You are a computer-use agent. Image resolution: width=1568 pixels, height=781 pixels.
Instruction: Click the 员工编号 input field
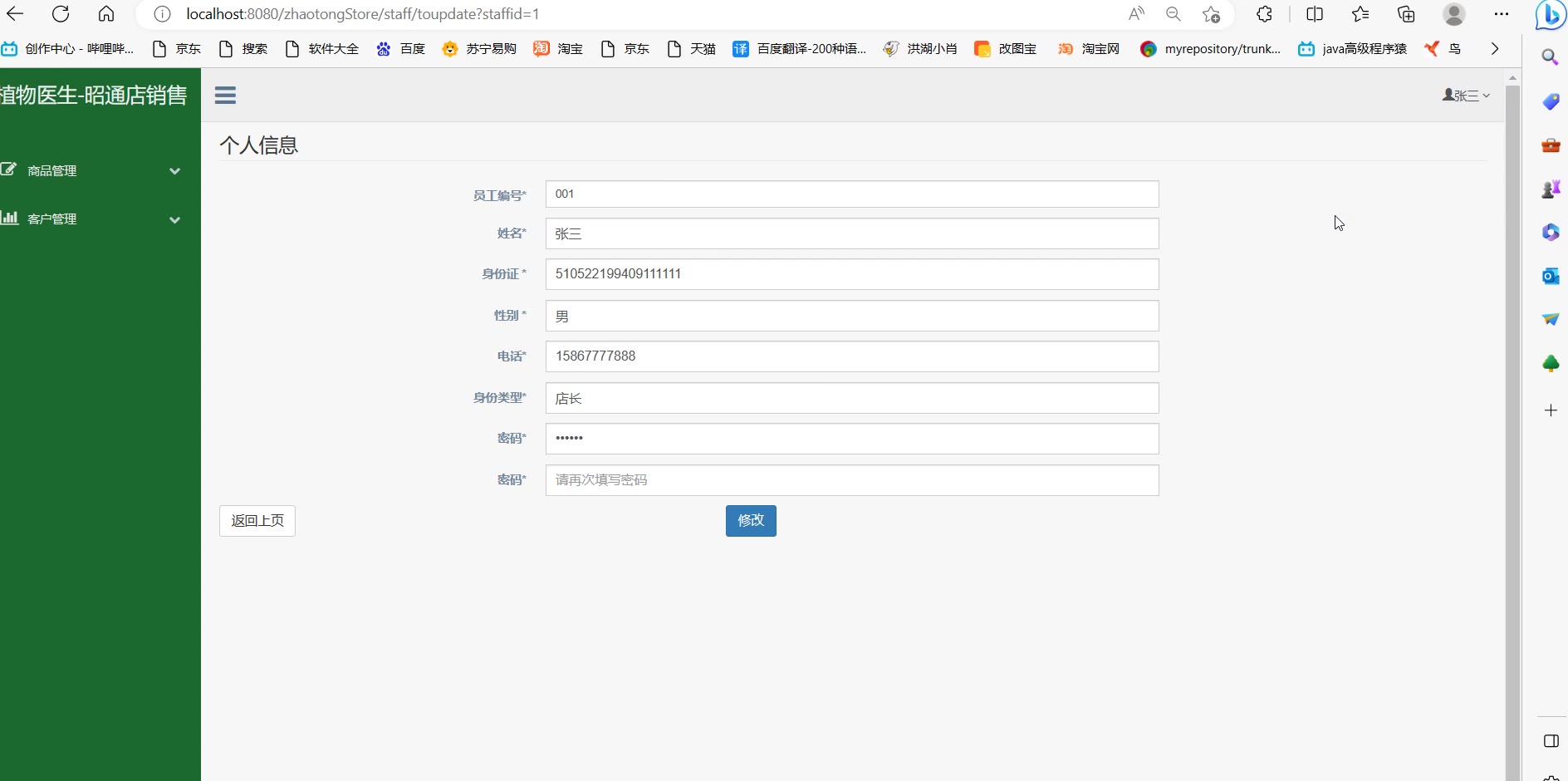(852, 194)
